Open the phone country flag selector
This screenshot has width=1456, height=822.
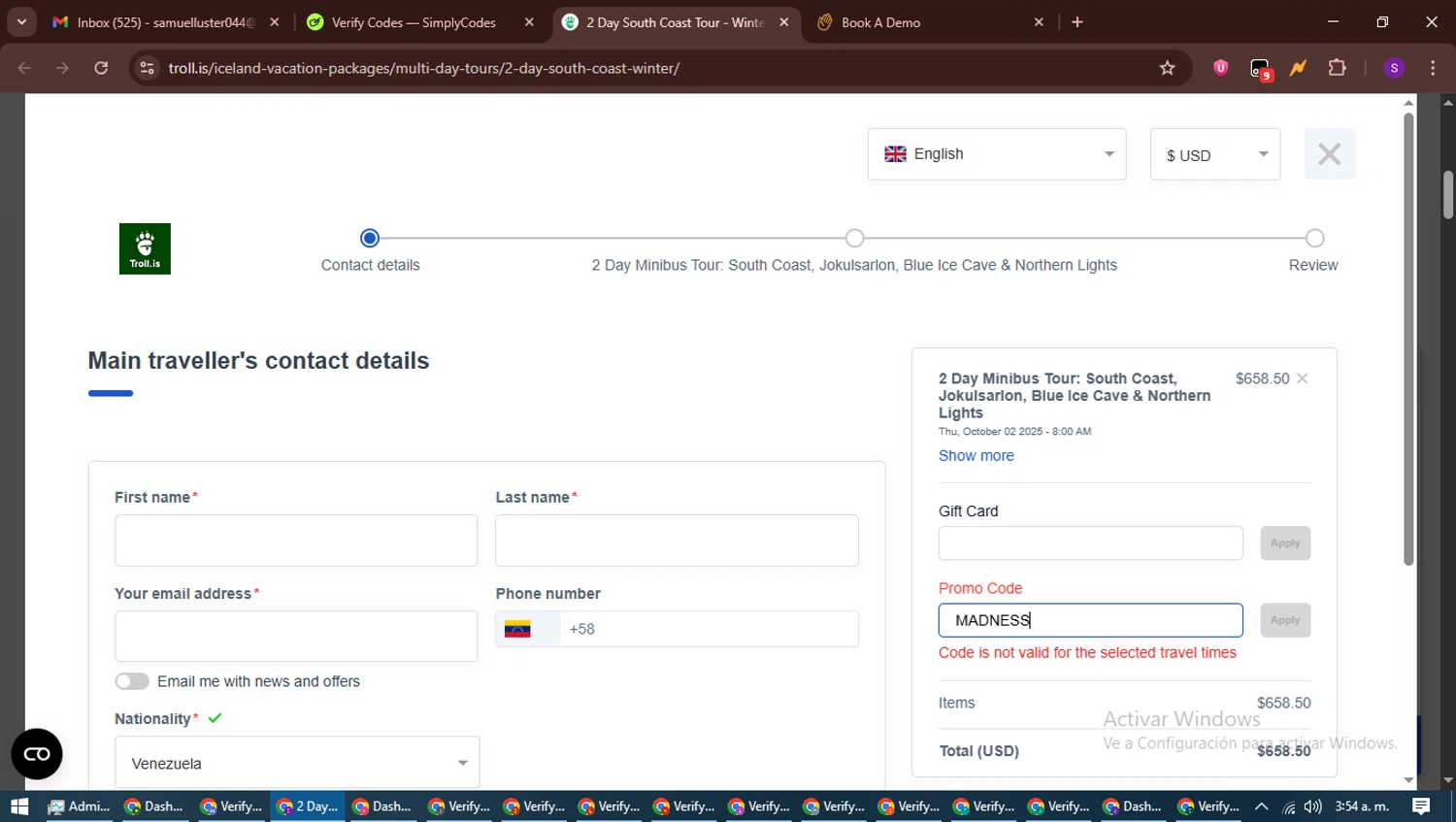[x=527, y=629]
